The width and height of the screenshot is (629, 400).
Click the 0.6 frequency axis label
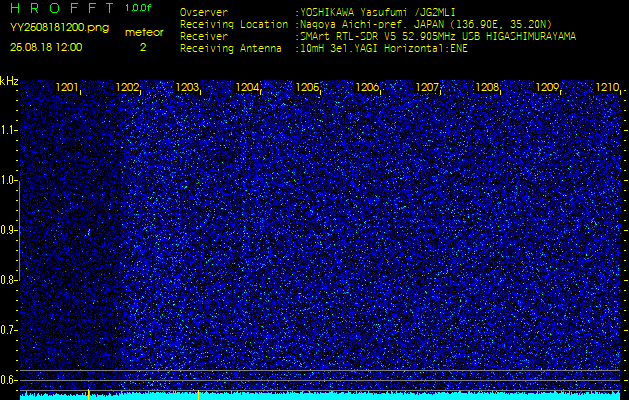click(x=8, y=380)
